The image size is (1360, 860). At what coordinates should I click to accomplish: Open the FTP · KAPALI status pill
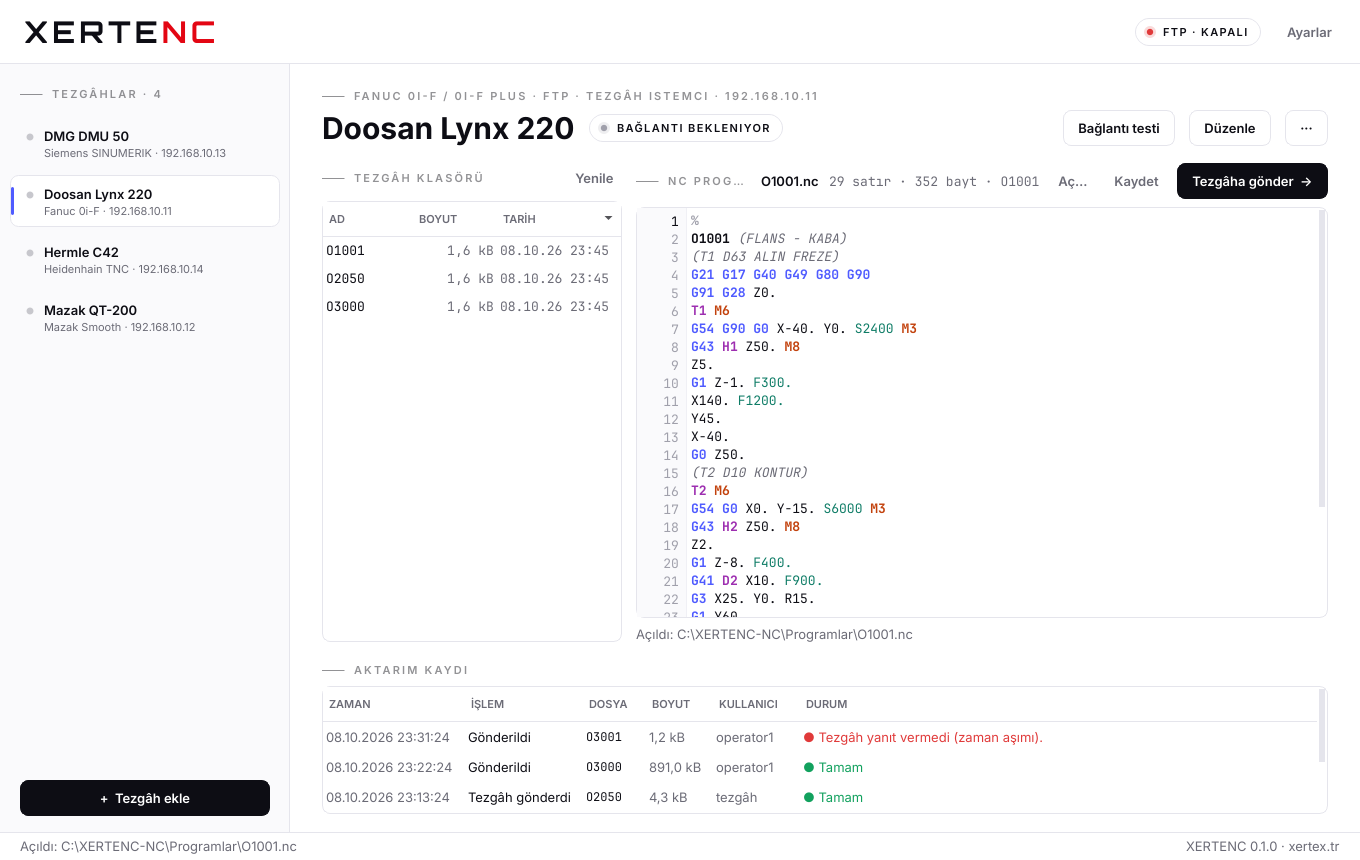[1198, 32]
